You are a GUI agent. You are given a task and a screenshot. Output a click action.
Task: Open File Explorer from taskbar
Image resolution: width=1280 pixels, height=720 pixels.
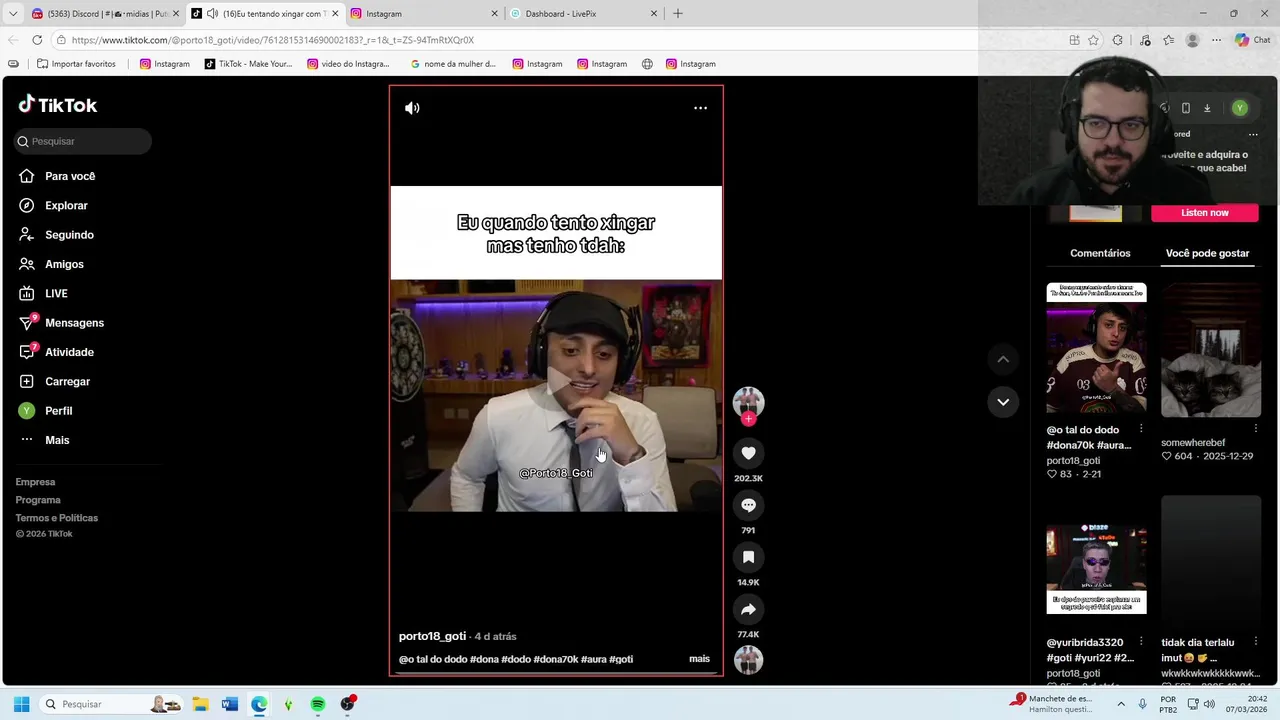tap(200, 704)
